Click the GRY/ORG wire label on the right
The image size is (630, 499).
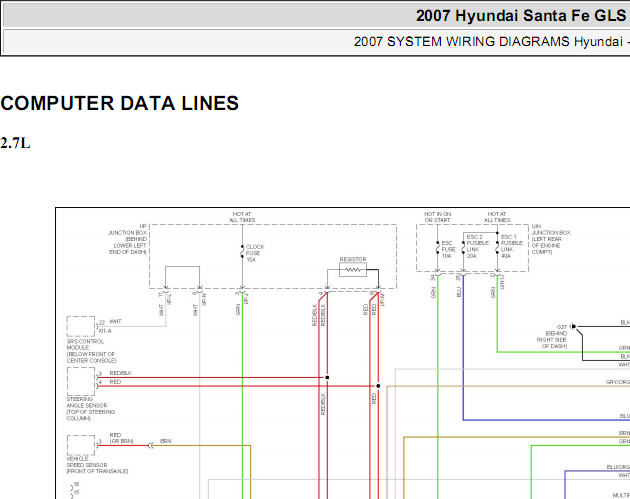(618, 382)
